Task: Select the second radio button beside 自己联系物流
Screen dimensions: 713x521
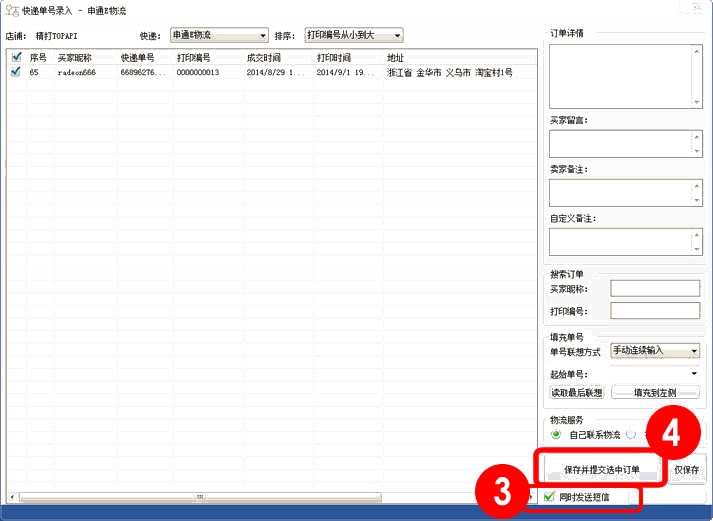Action: pos(631,434)
